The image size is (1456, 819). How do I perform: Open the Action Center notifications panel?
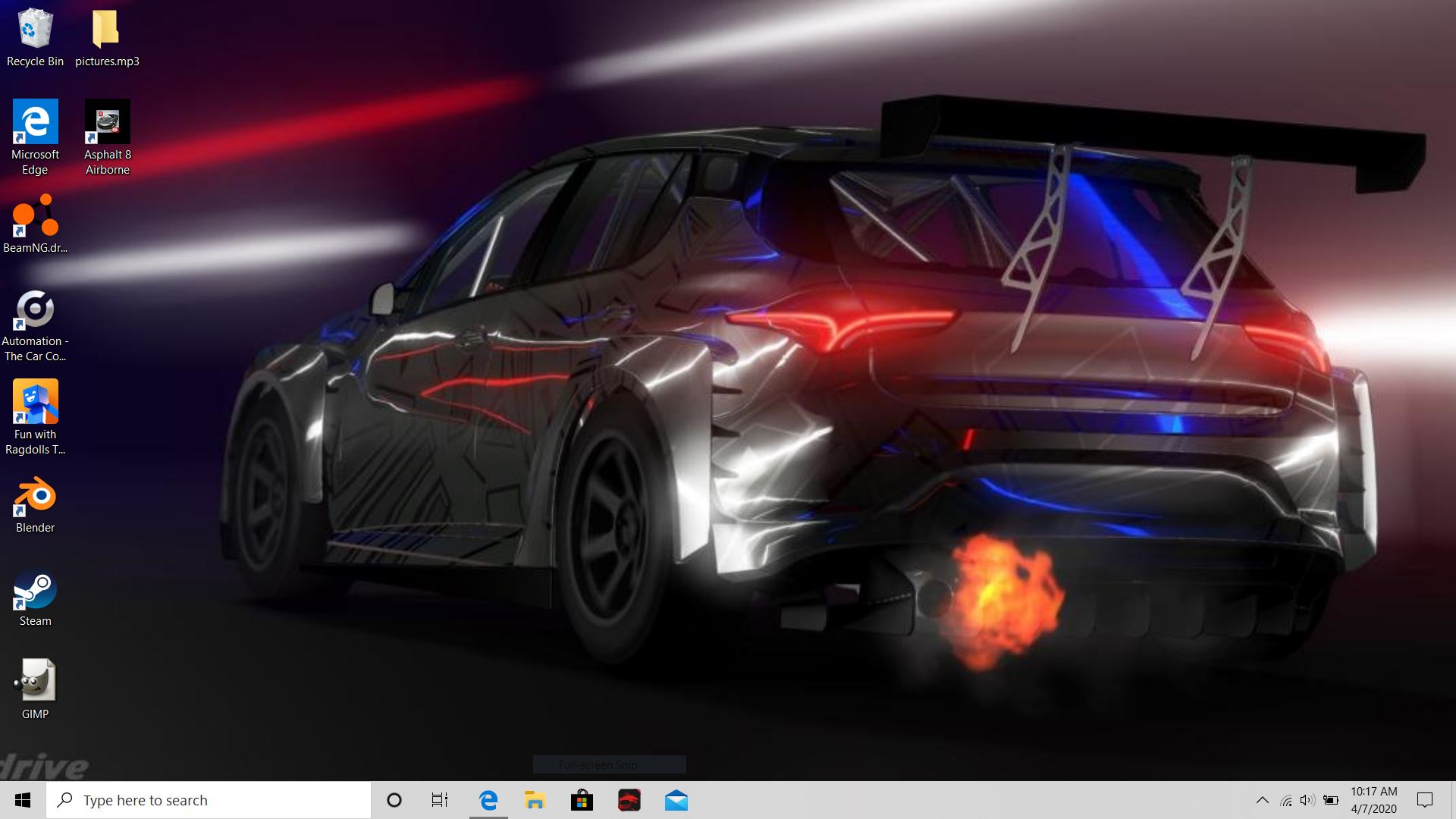(1425, 800)
